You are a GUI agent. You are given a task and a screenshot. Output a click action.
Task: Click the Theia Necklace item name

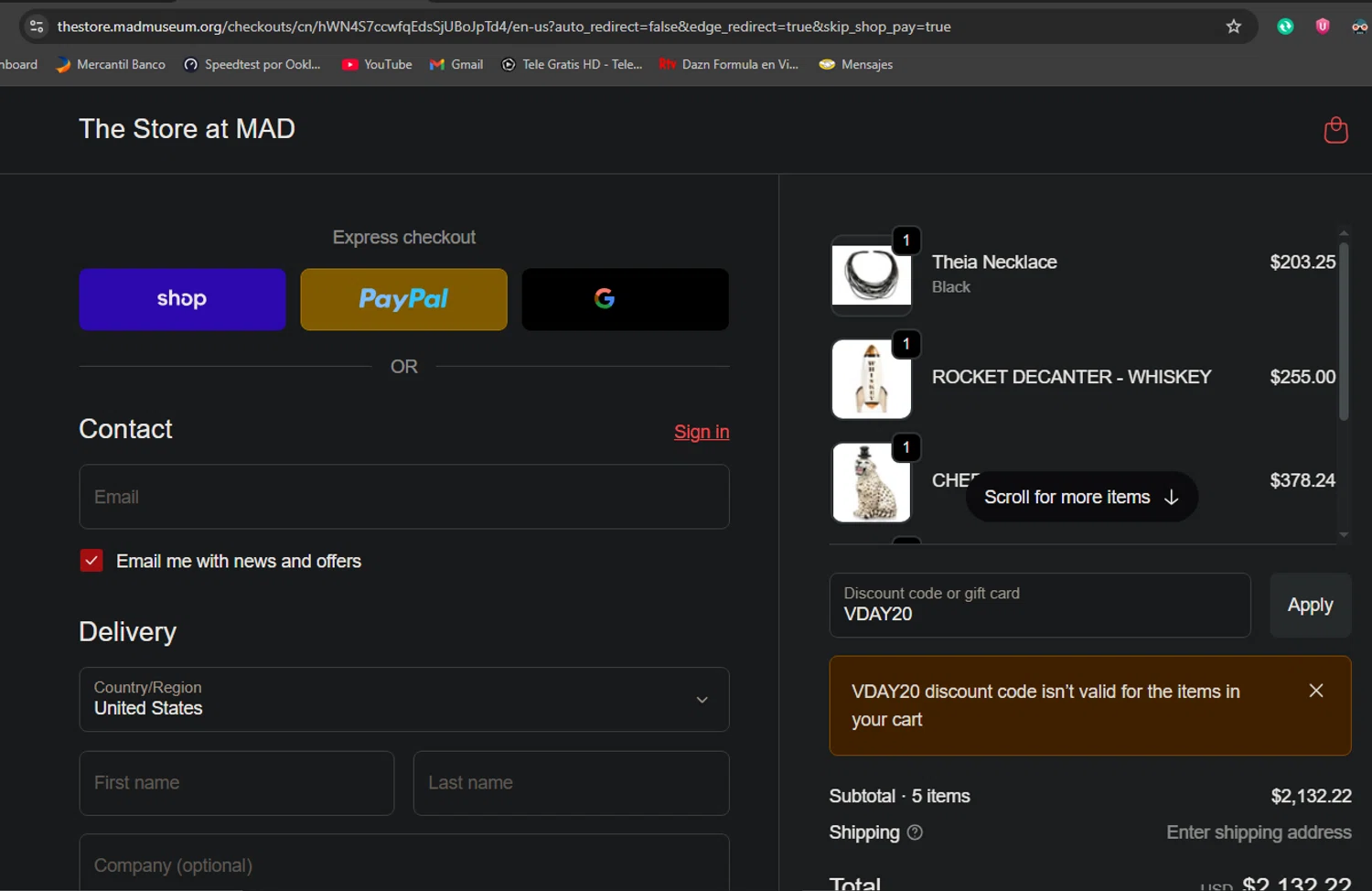click(x=994, y=263)
